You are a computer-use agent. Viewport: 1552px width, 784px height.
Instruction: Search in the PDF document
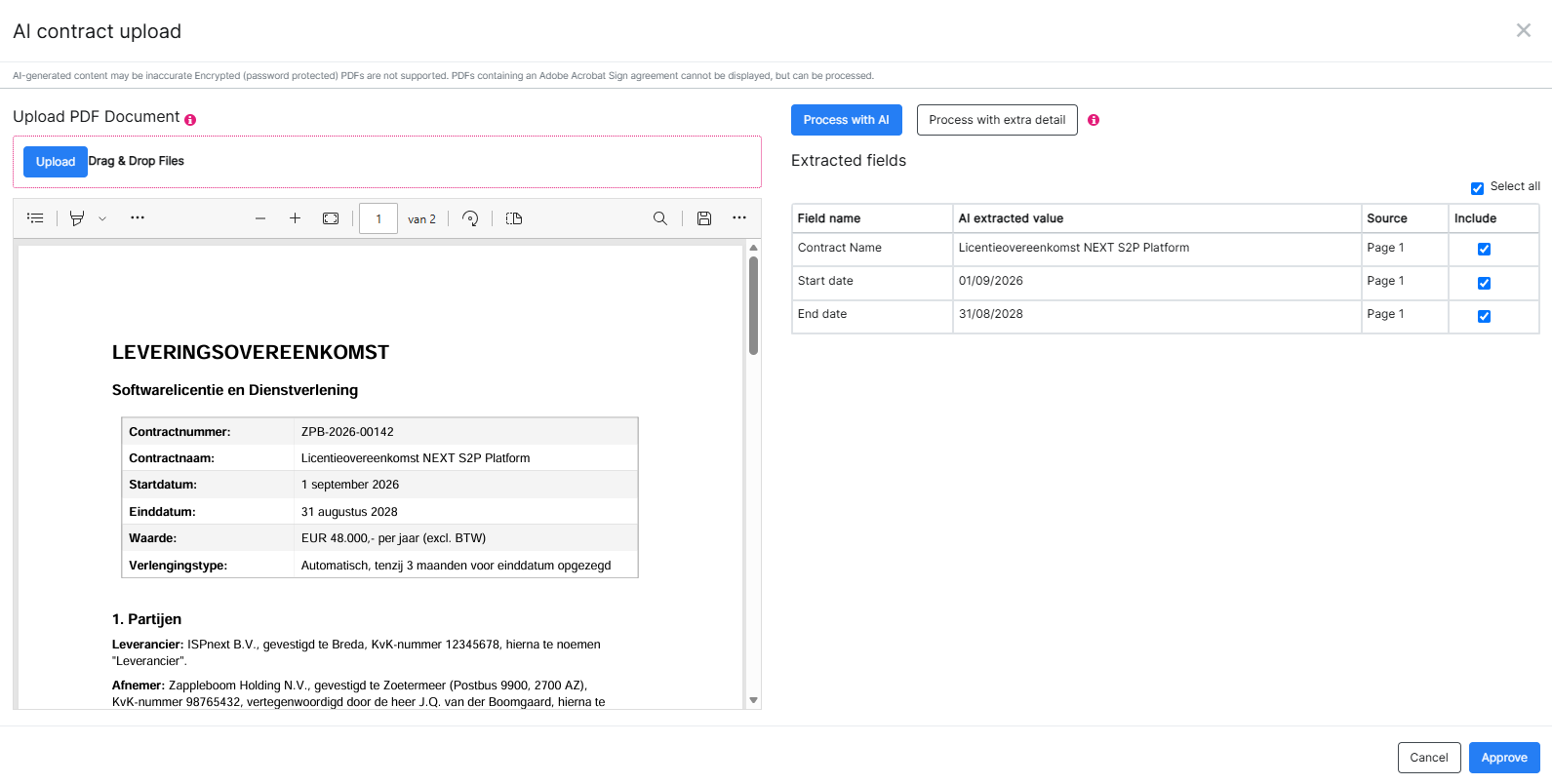[x=660, y=218]
